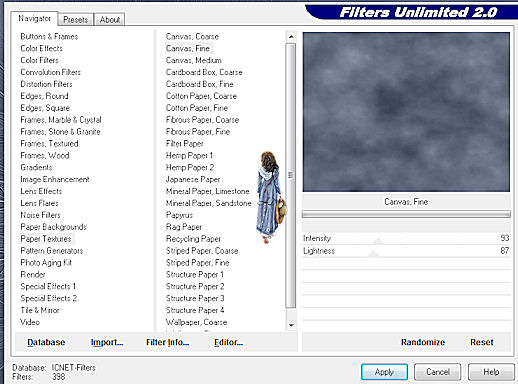Choose Hemp Paper 2 filter

(x=190, y=167)
